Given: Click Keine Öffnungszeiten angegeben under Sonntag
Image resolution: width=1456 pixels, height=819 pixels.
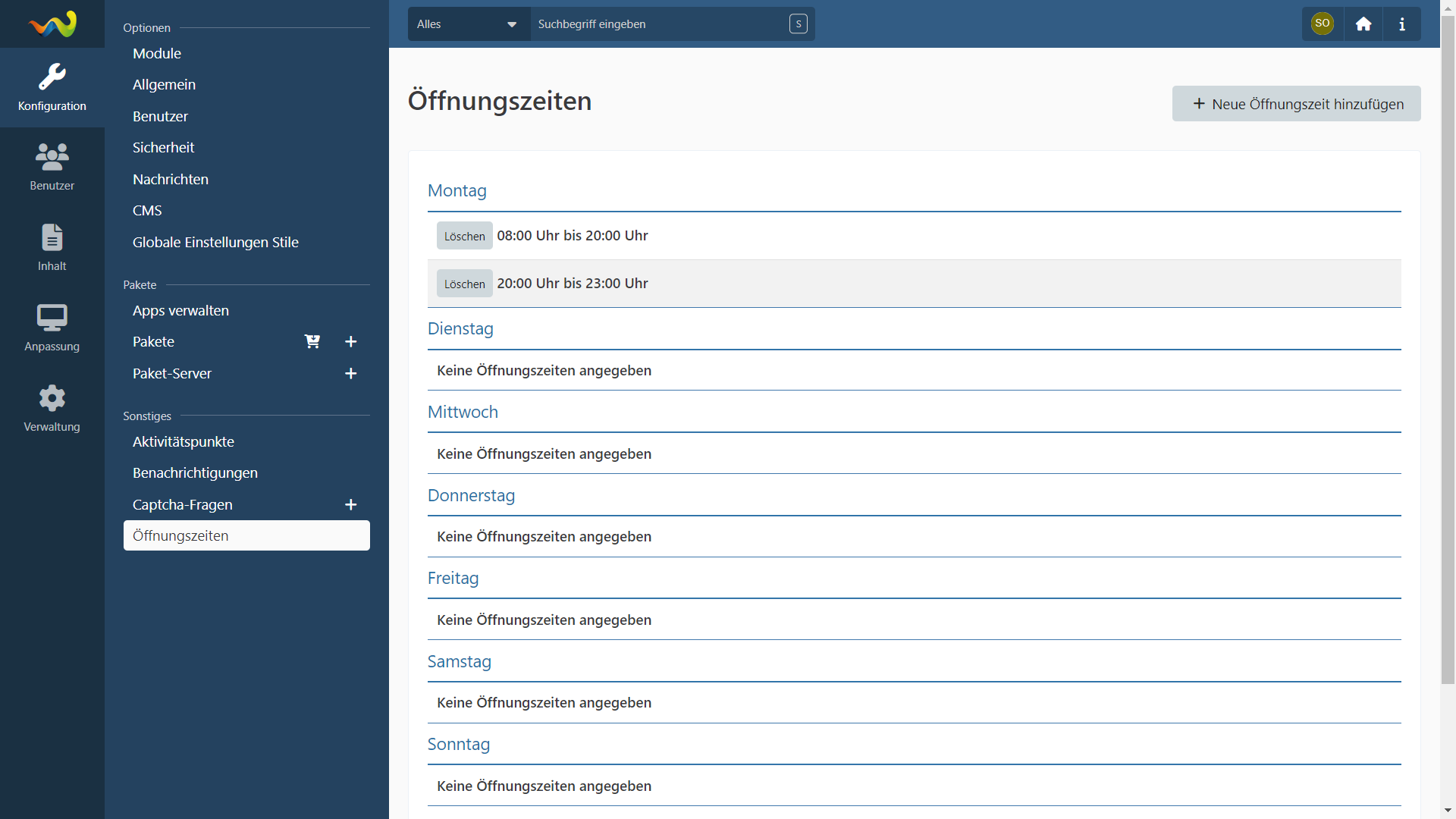Looking at the screenshot, I should pyautogui.click(x=544, y=786).
